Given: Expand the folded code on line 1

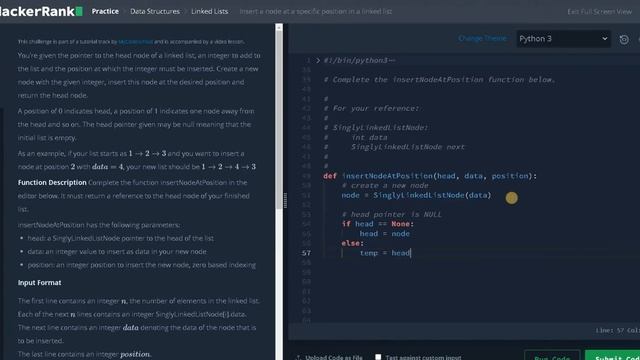Looking at the screenshot, I should coord(318,60).
